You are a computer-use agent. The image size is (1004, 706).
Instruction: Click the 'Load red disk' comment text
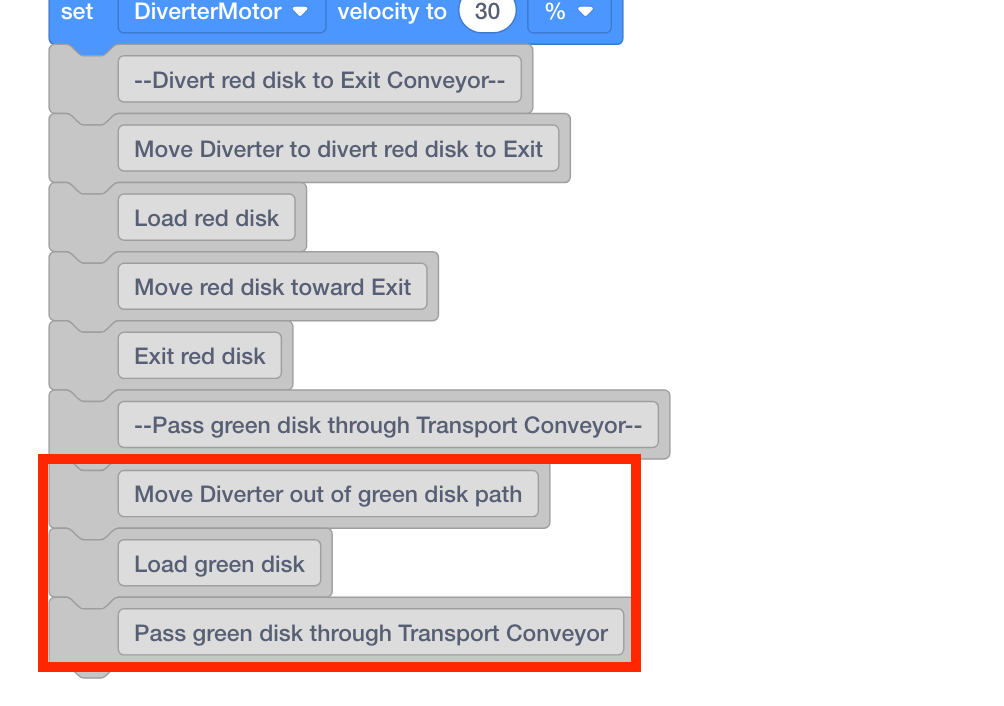206,218
